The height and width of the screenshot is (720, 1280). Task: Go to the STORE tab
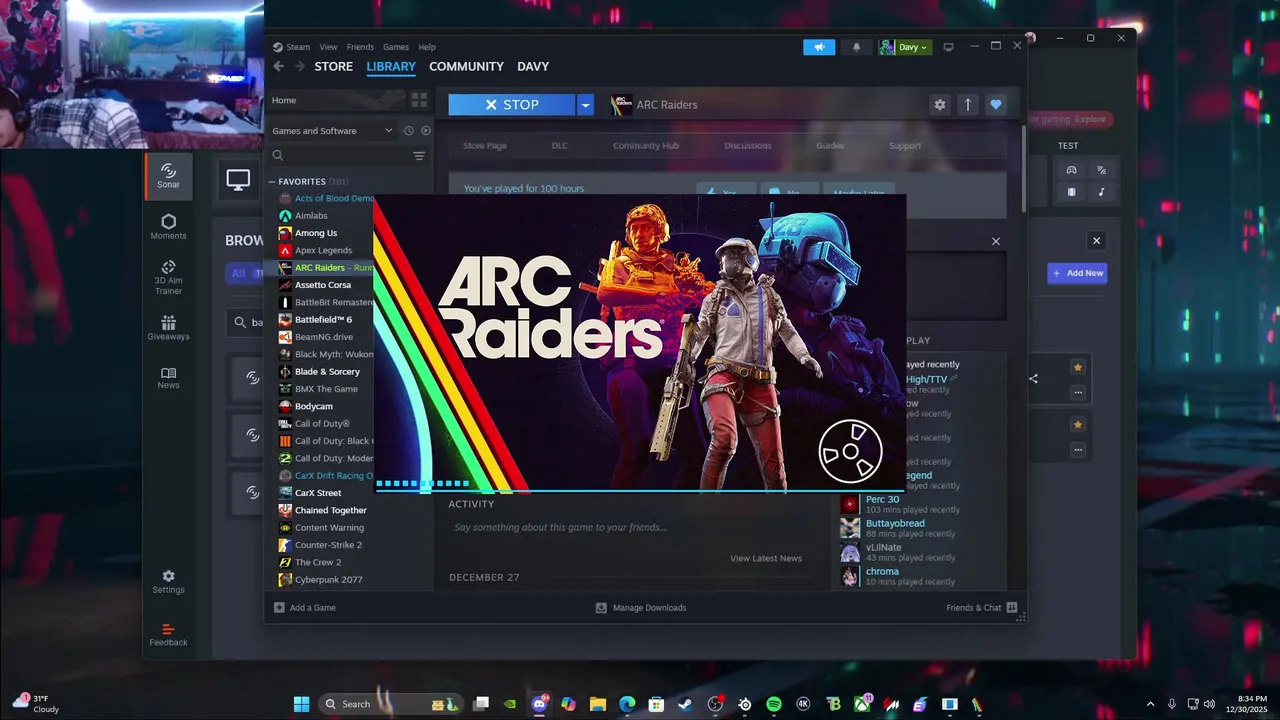(x=334, y=66)
